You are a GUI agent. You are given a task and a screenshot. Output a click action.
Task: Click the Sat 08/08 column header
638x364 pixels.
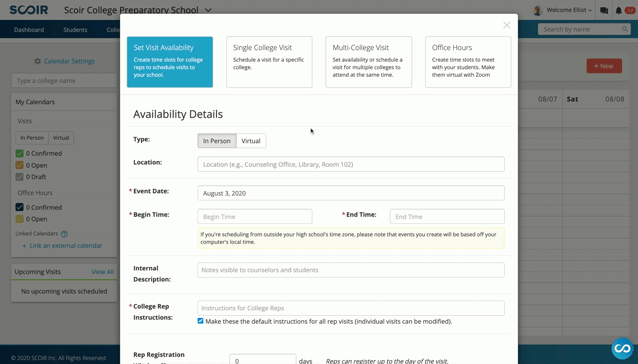tap(595, 99)
